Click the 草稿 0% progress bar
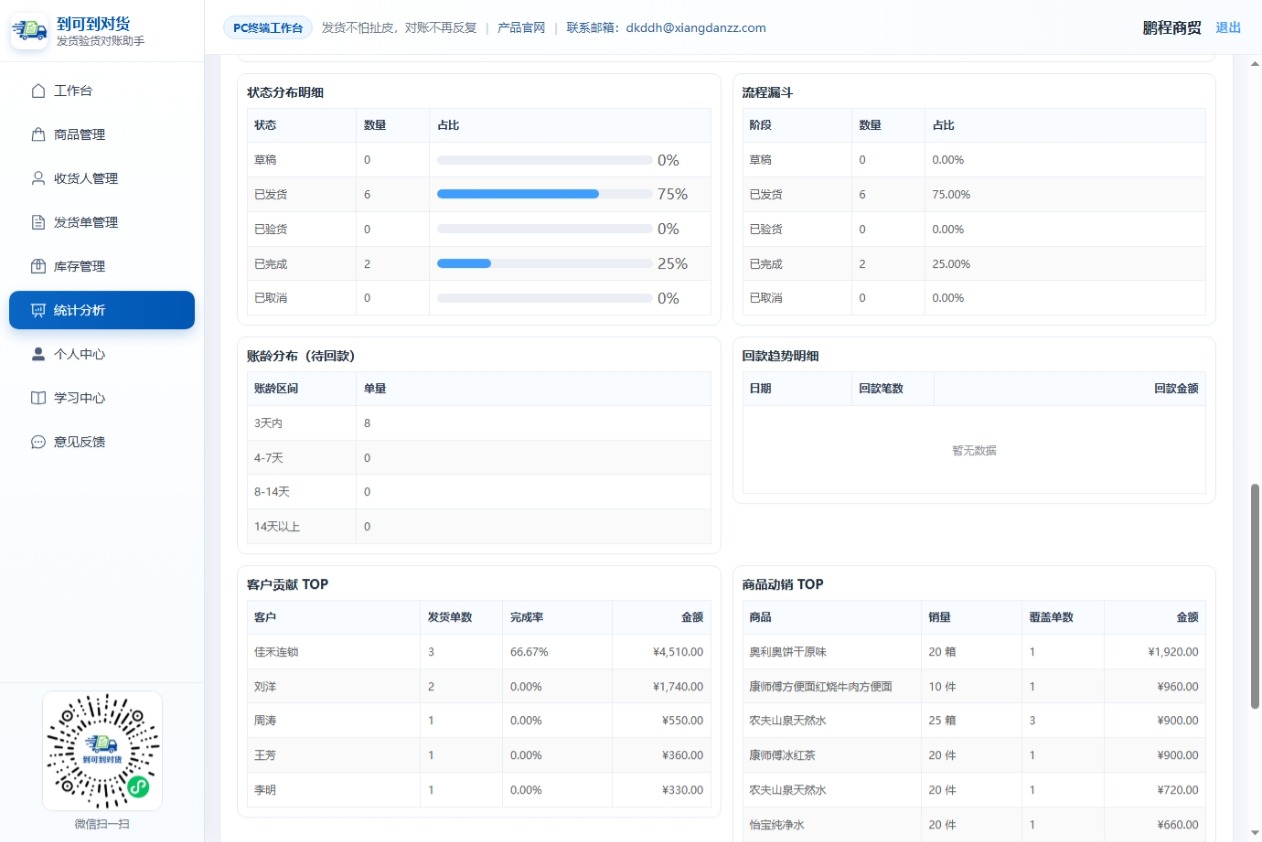Viewport: 1262px width, 842px height. click(545, 160)
